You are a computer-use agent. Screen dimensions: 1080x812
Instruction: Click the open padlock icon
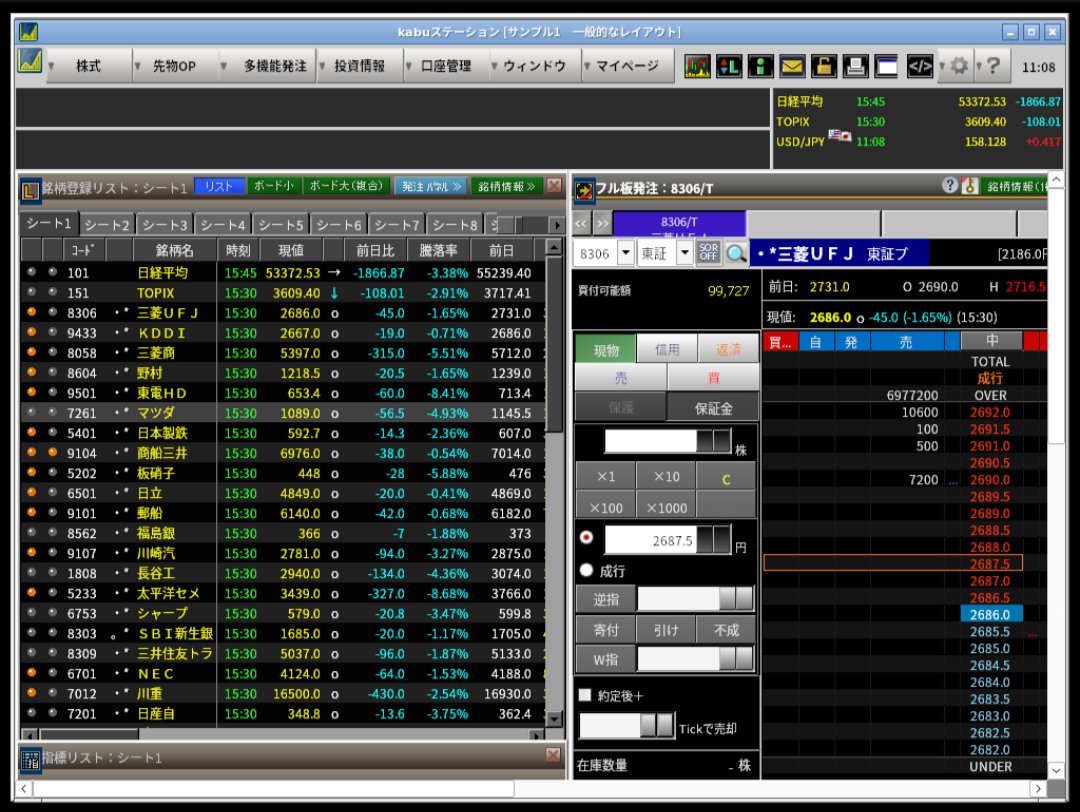824,66
